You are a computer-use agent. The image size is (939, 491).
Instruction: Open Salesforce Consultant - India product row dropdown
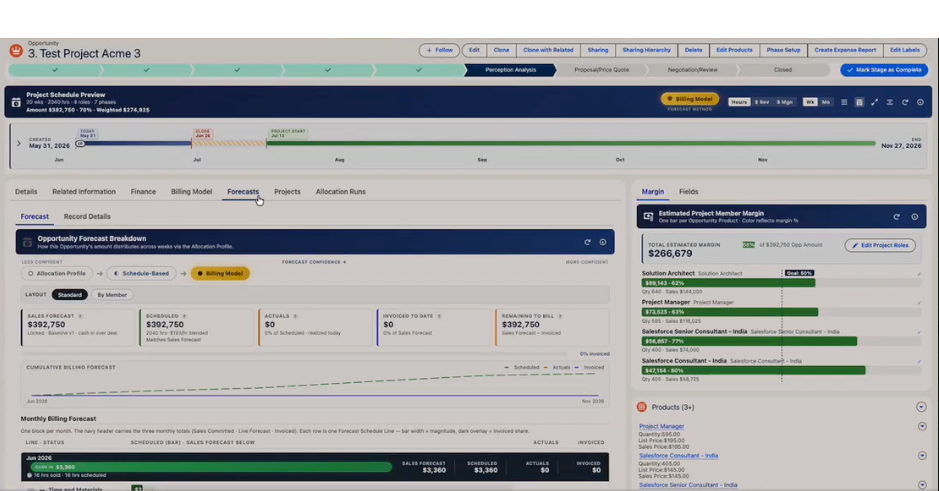tap(922, 456)
